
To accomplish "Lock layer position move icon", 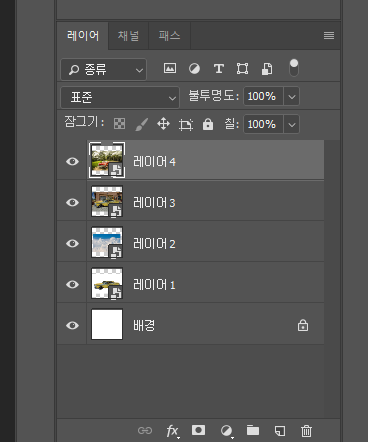I will point(163,124).
